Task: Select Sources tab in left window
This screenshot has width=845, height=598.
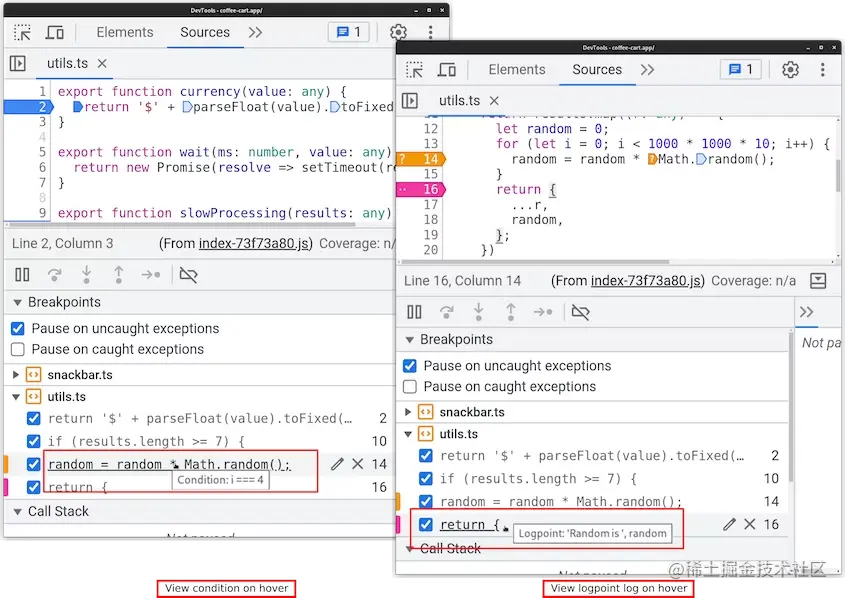Action: (205, 32)
